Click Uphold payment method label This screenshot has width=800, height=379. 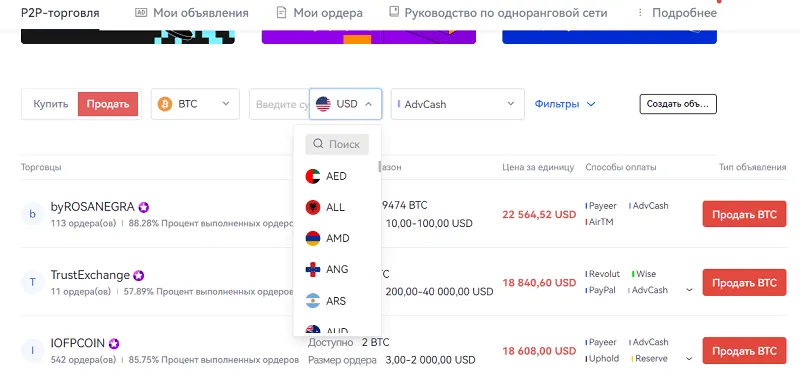[604, 359]
